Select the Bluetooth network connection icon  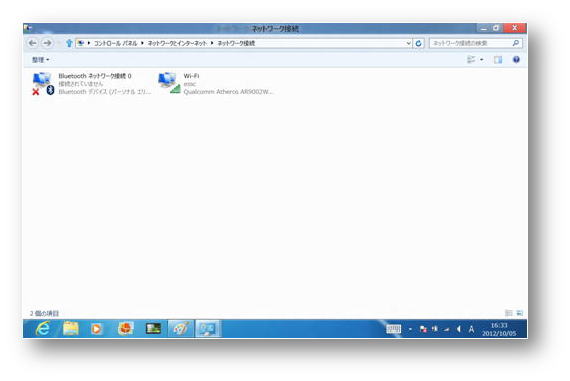coord(43,84)
